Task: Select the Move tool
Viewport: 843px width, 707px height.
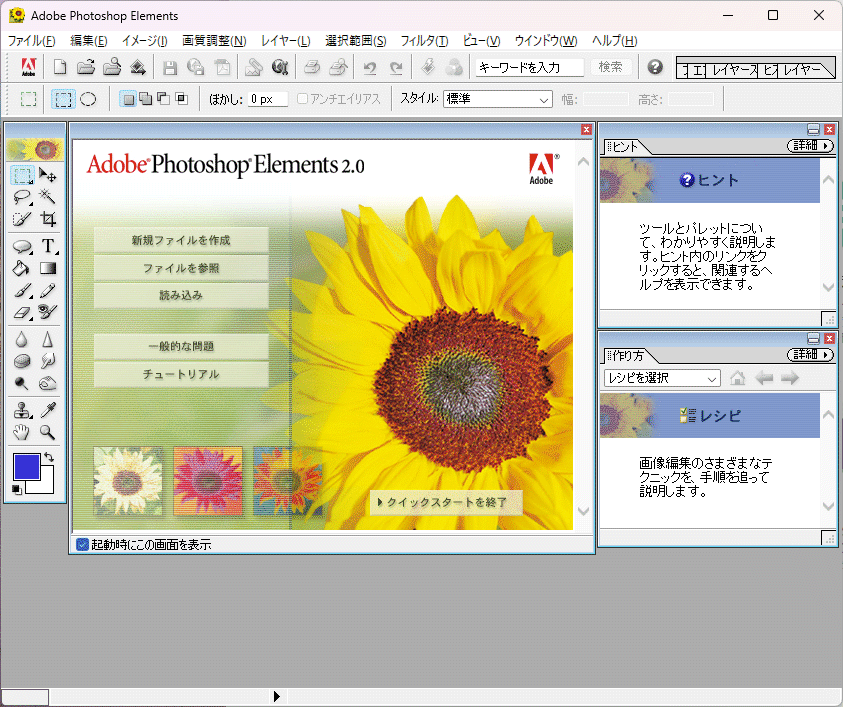Action: pos(47,175)
